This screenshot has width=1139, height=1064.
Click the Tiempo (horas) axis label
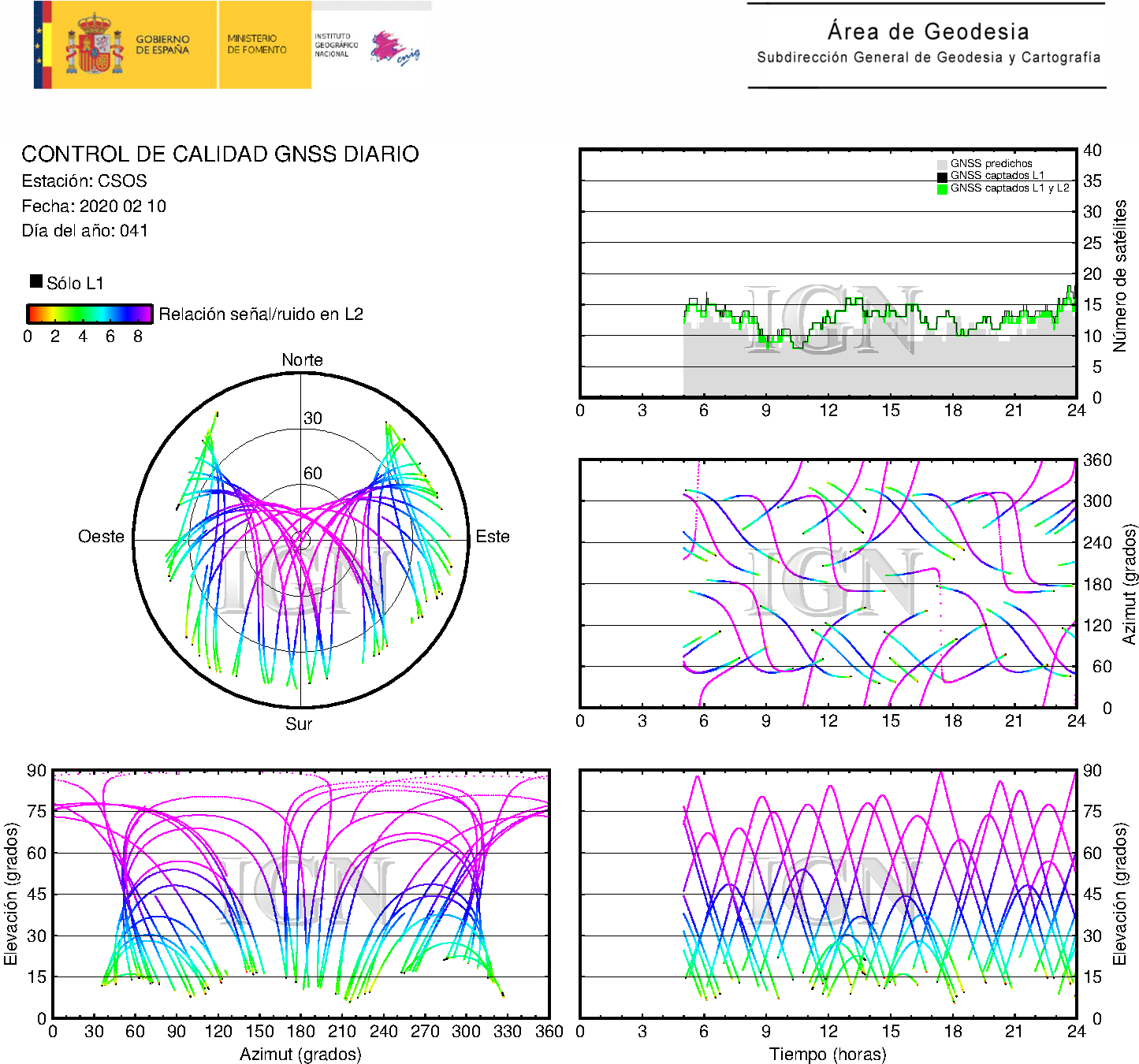[x=828, y=1054]
